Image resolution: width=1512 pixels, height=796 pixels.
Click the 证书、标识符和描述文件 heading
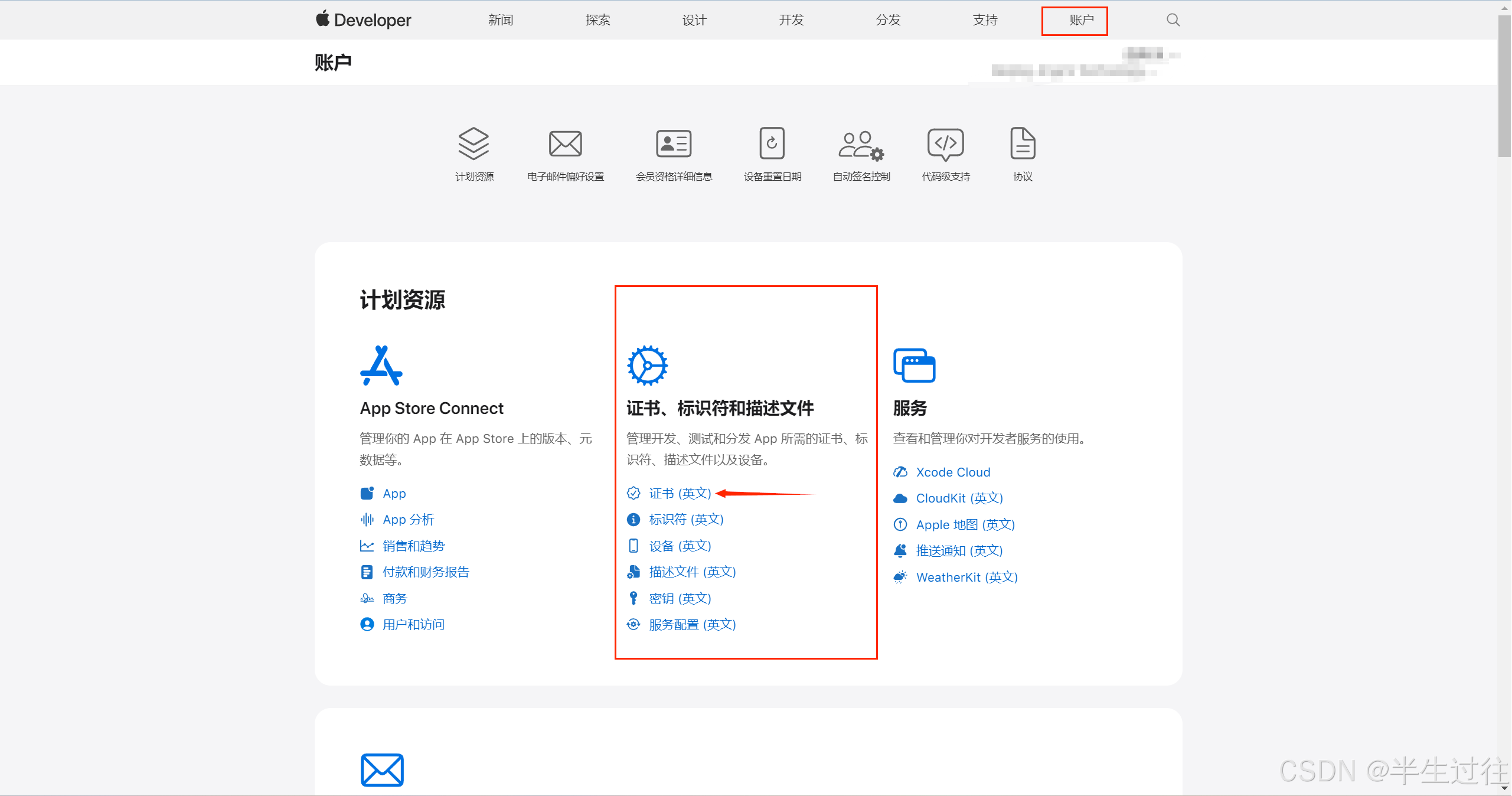click(x=720, y=408)
